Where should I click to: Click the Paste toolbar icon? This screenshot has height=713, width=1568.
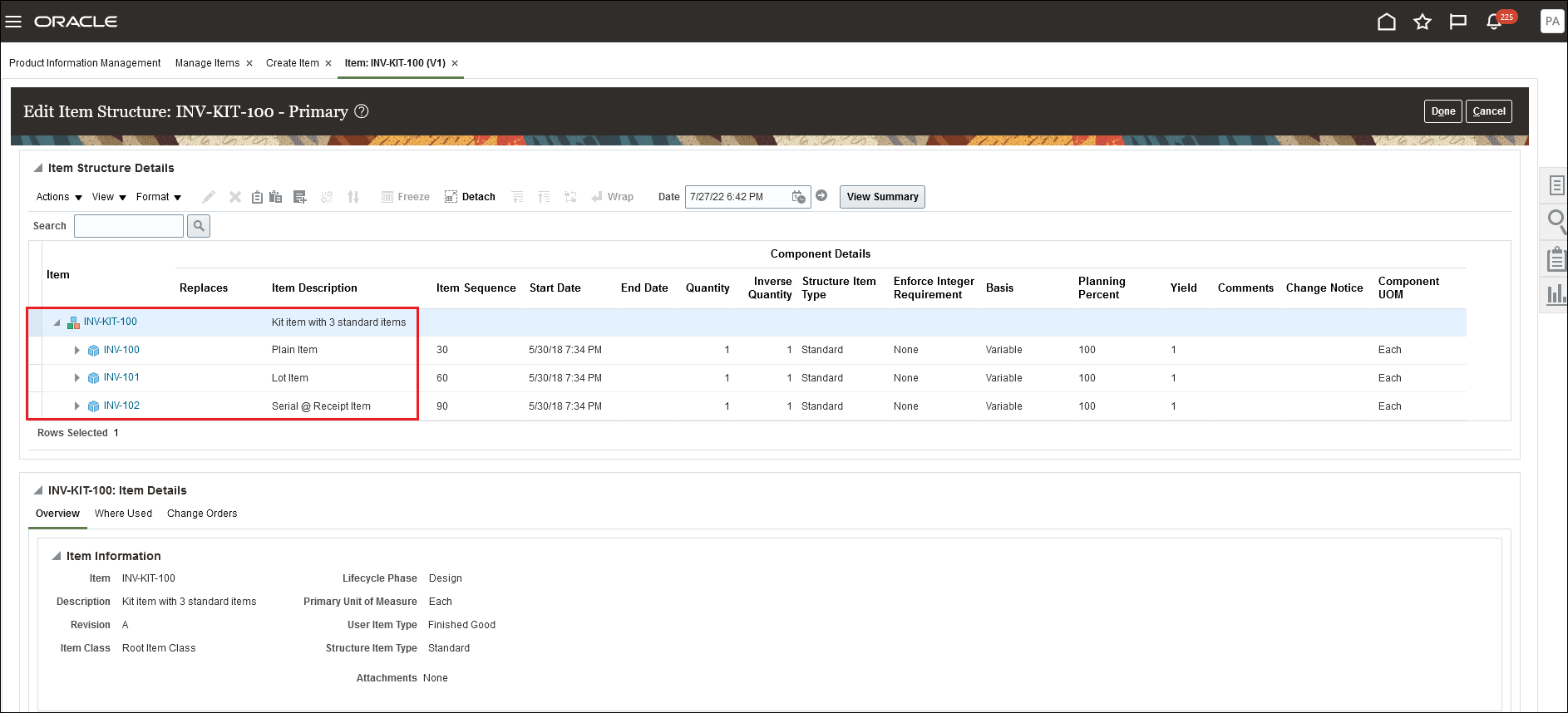[x=276, y=197]
